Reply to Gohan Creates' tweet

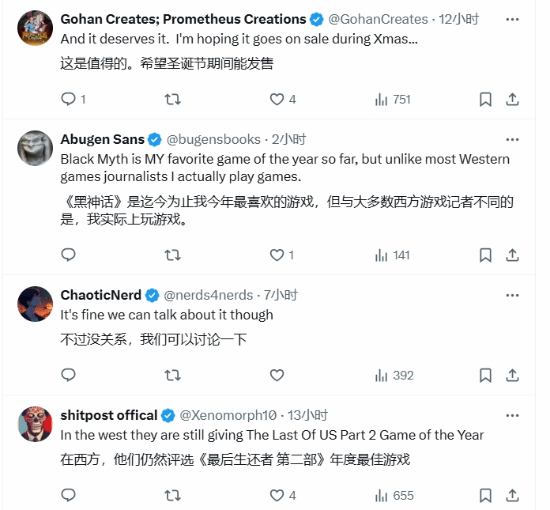point(73,99)
